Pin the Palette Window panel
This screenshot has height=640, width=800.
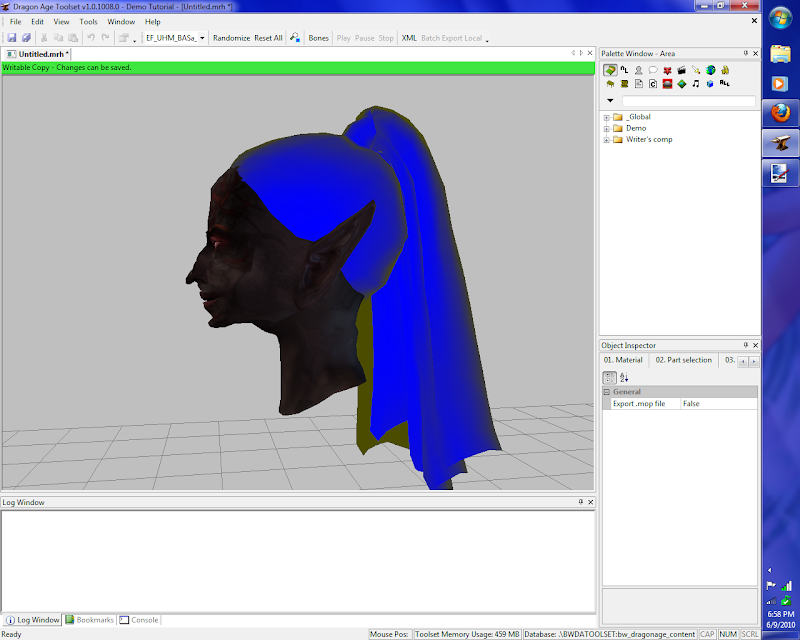pos(745,52)
